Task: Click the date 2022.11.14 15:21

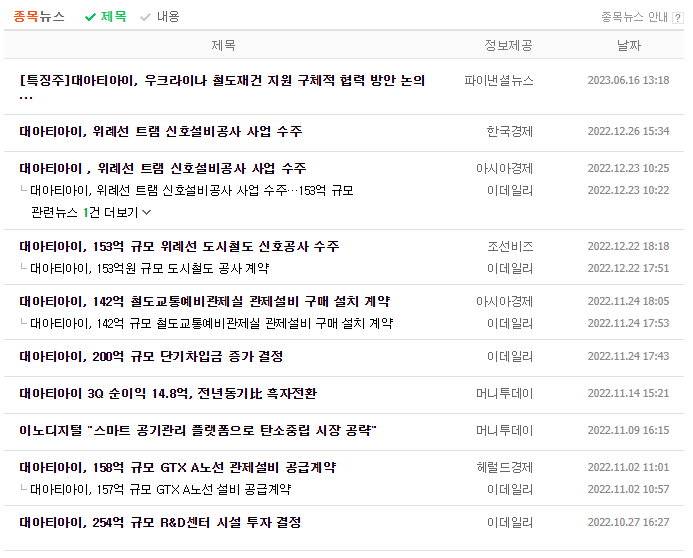Action: pos(628,393)
